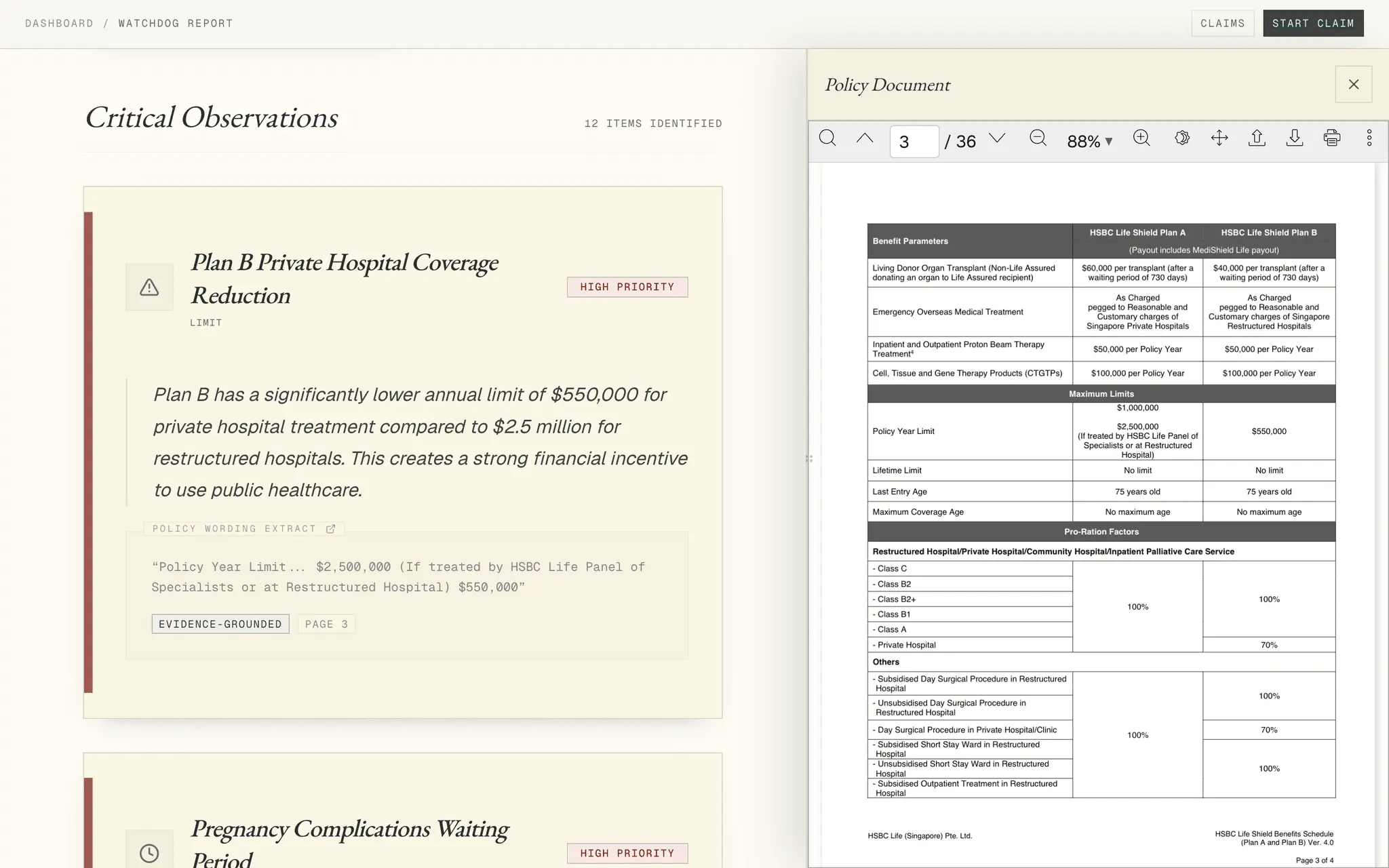Close the Policy Document panel

point(1354,84)
